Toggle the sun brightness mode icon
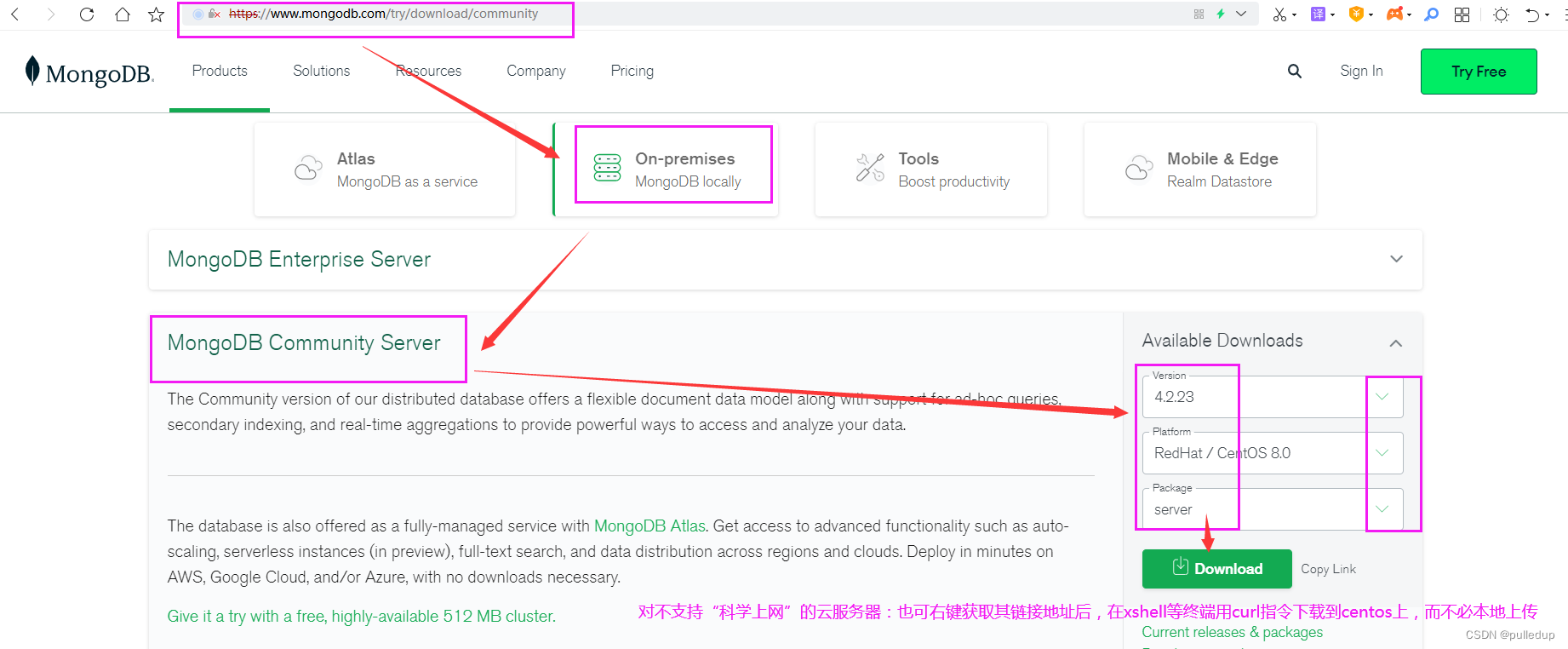 pyautogui.click(x=1501, y=14)
